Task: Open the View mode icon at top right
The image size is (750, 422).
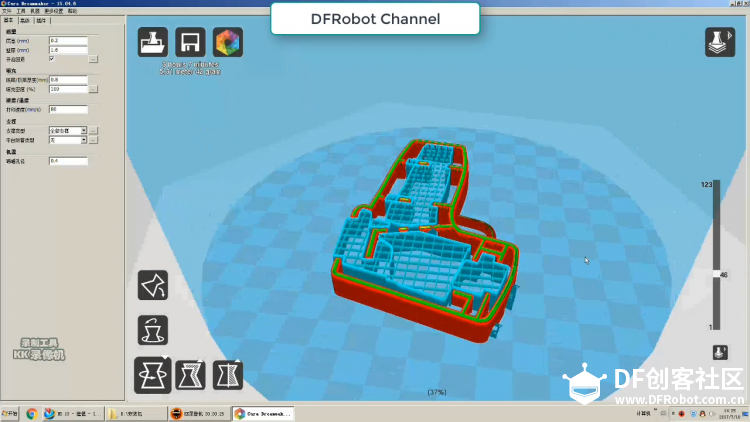Action: (720, 42)
